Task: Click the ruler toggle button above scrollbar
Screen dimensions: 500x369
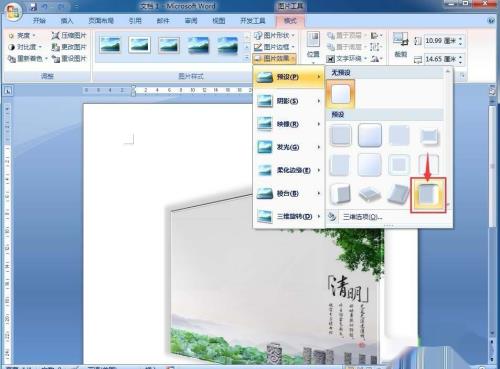Action: pyautogui.click(x=492, y=90)
